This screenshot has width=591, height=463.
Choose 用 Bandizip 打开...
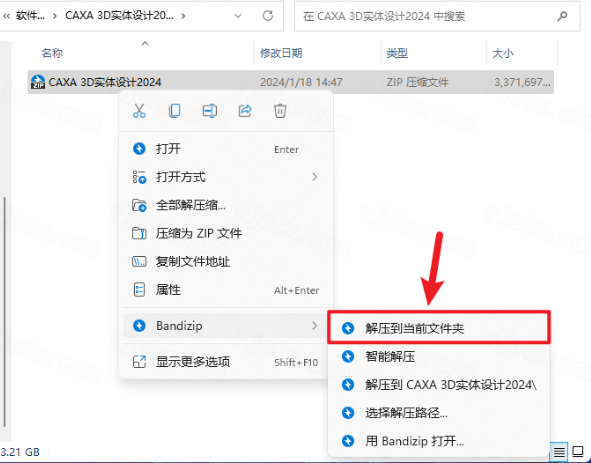coord(439,441)
